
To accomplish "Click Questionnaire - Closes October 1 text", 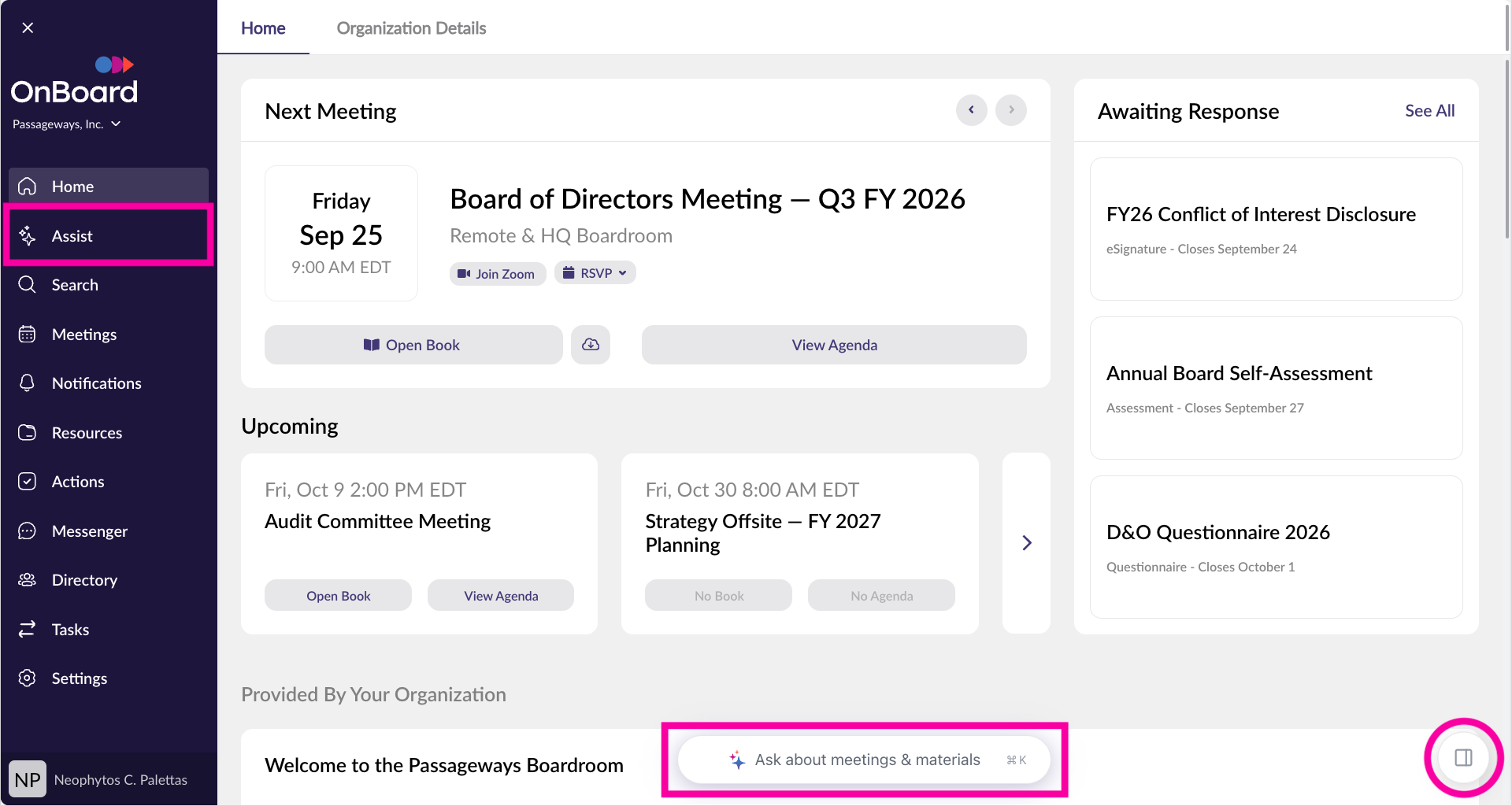I will pos(1200,567).
